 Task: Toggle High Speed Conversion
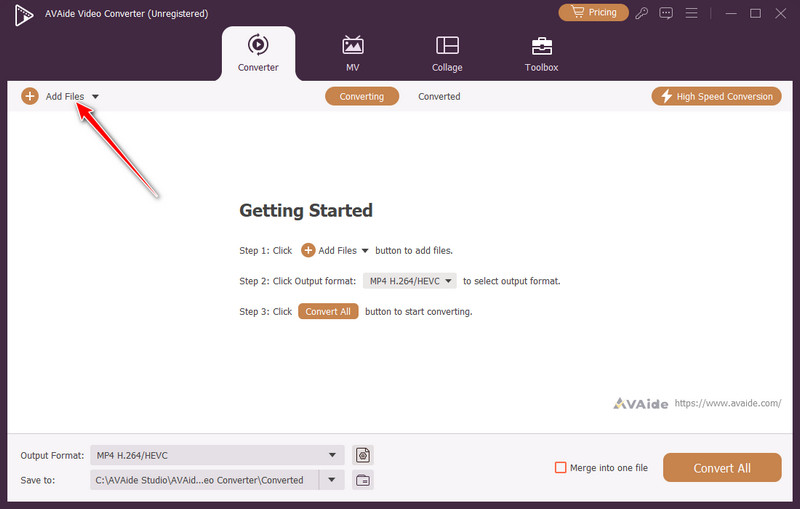(x=715, y=96)
